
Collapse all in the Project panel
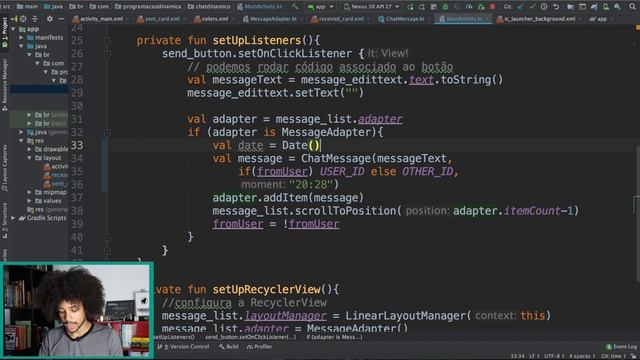[35, 19]
